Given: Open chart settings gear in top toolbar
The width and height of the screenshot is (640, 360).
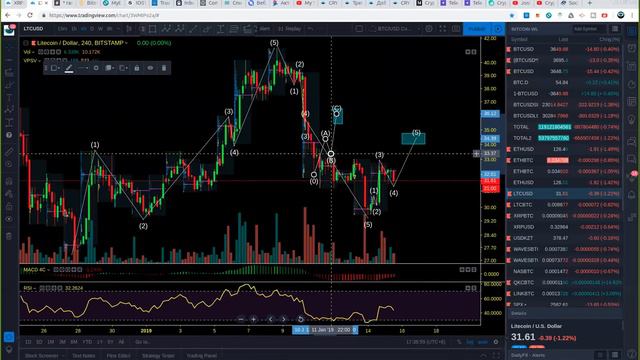Looking at the screenshot, I should pos(429,29).
